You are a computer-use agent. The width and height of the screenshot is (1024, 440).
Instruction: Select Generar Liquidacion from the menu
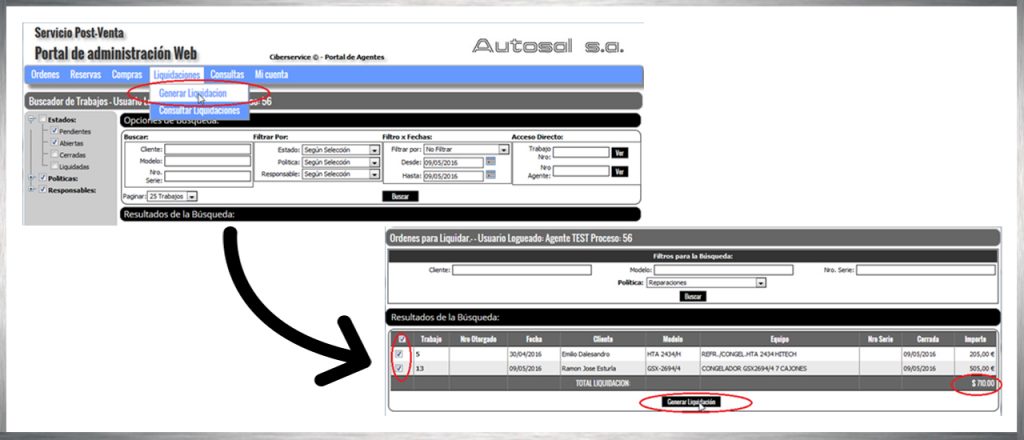coord(192,93)
